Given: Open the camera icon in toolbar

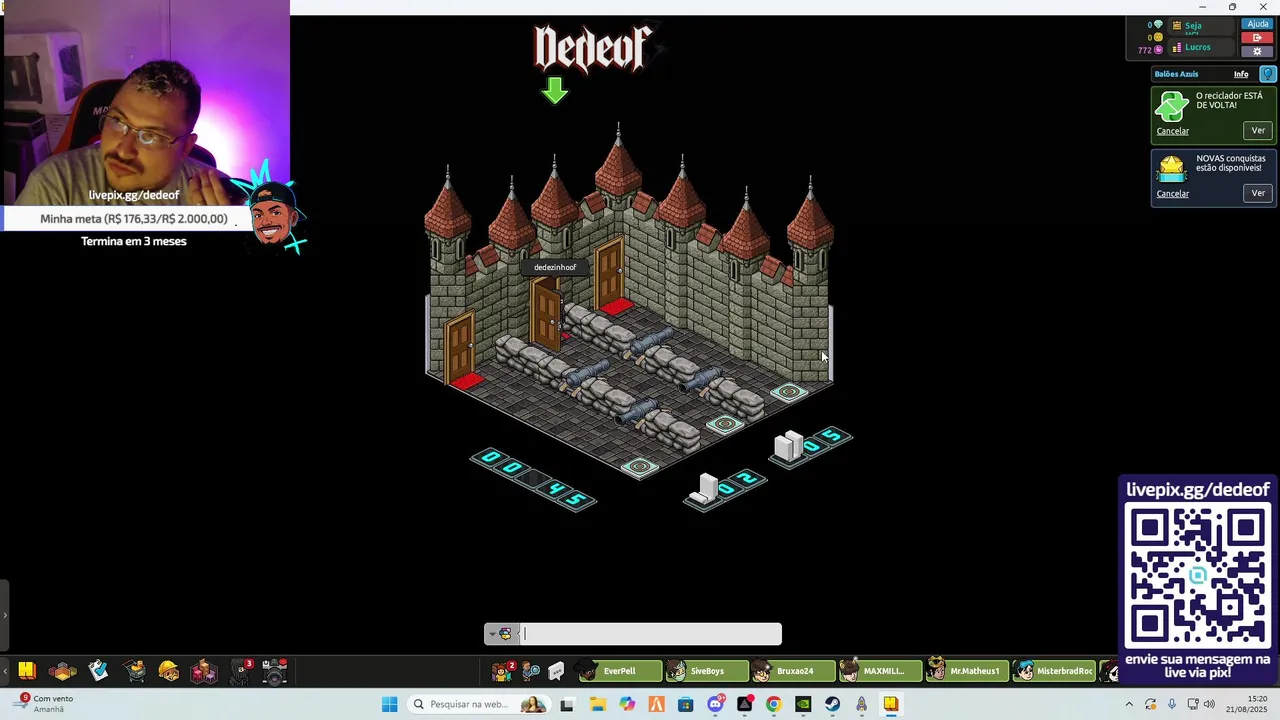Looking at the screenshot, I should 275,671.
